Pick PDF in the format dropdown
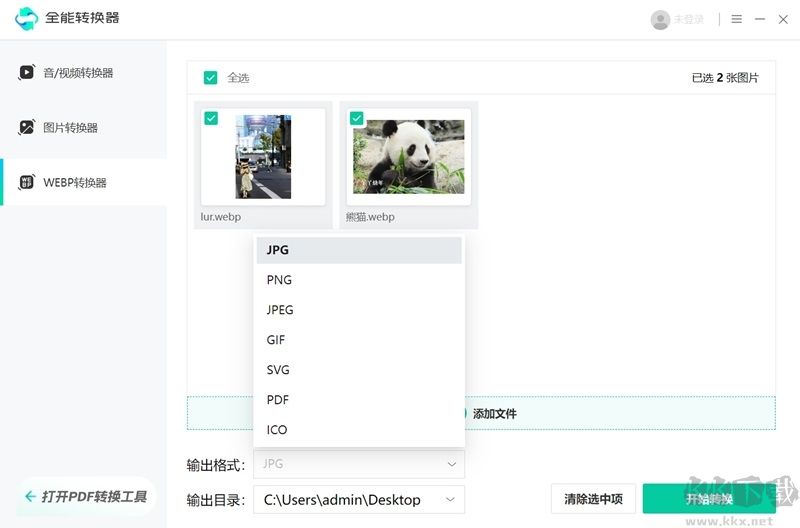 tap(359, 400)
